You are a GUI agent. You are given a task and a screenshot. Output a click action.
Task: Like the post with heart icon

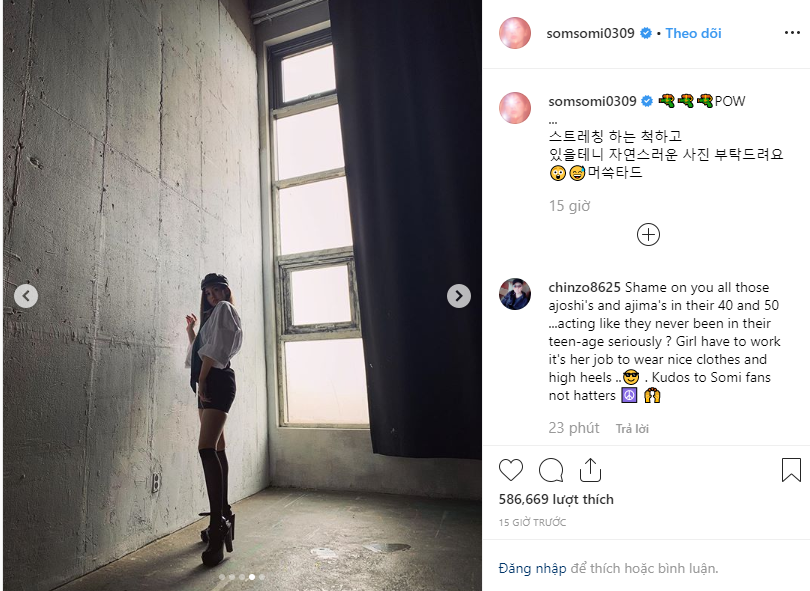[511, 470]
